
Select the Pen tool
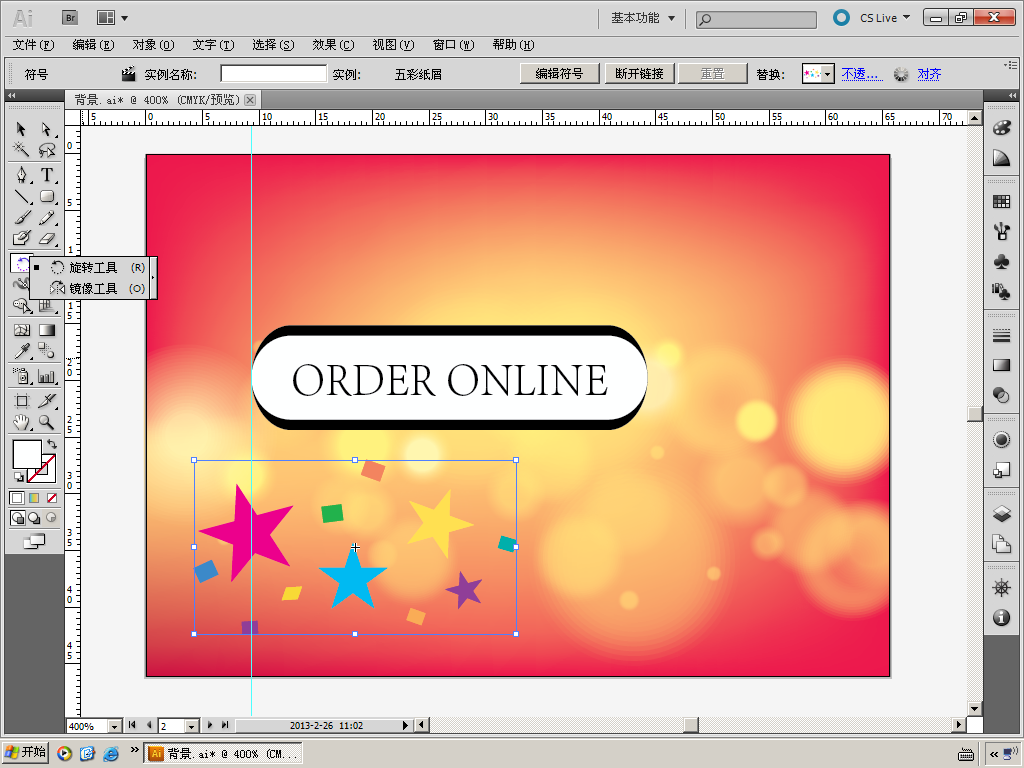[22, 174]
